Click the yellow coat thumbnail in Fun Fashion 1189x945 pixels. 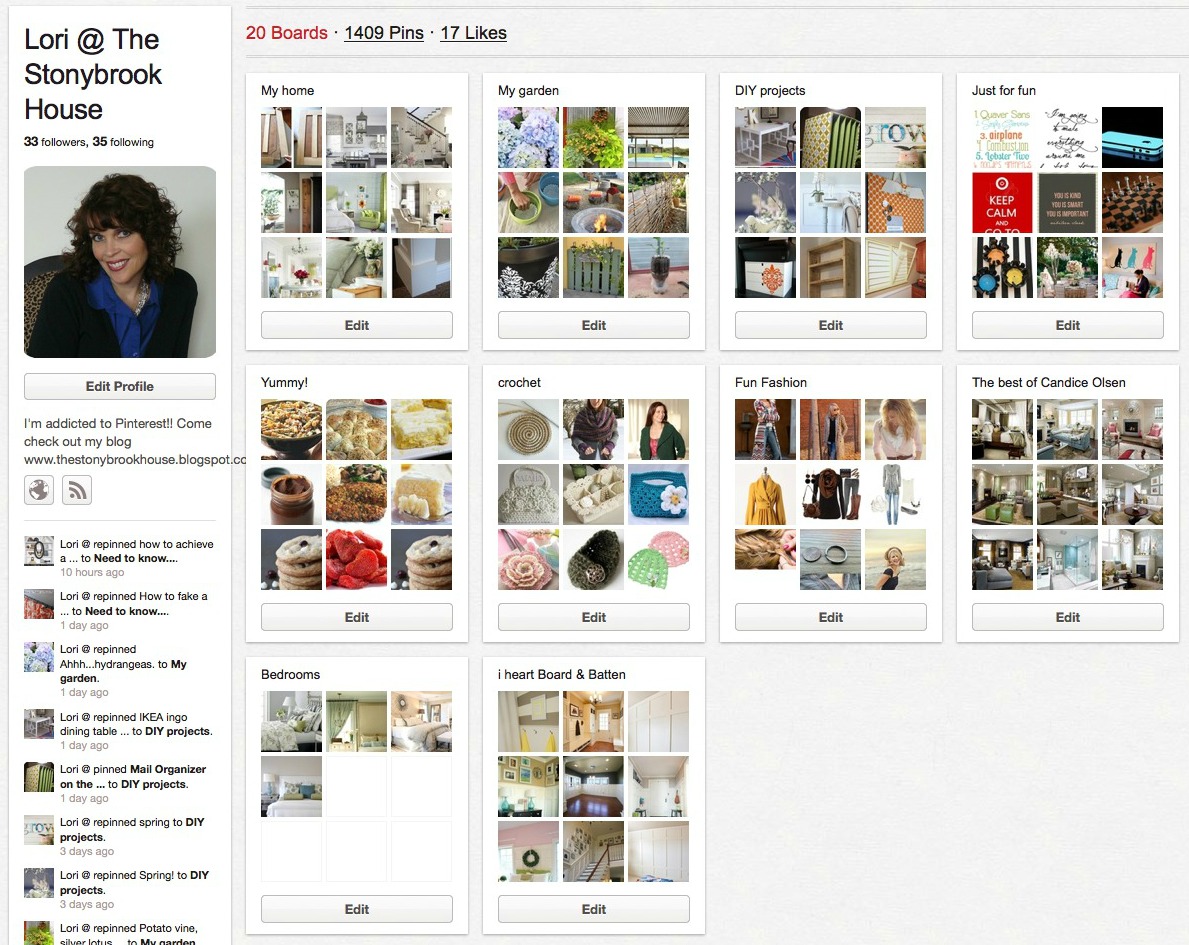pos(765,494)
